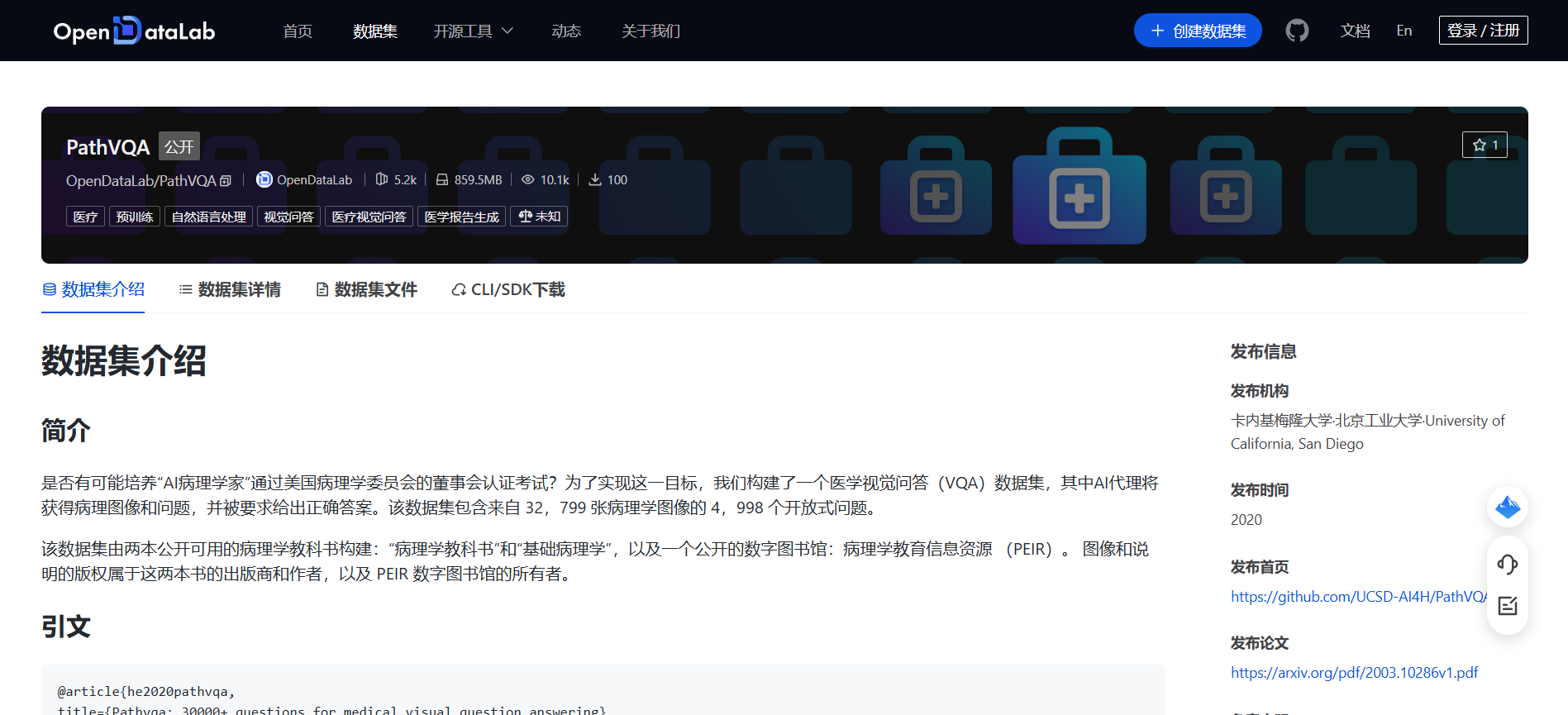Open 关于我们 in the navigation bar
The height and width of the screenshot is (715, 1568).
(651, 31)
